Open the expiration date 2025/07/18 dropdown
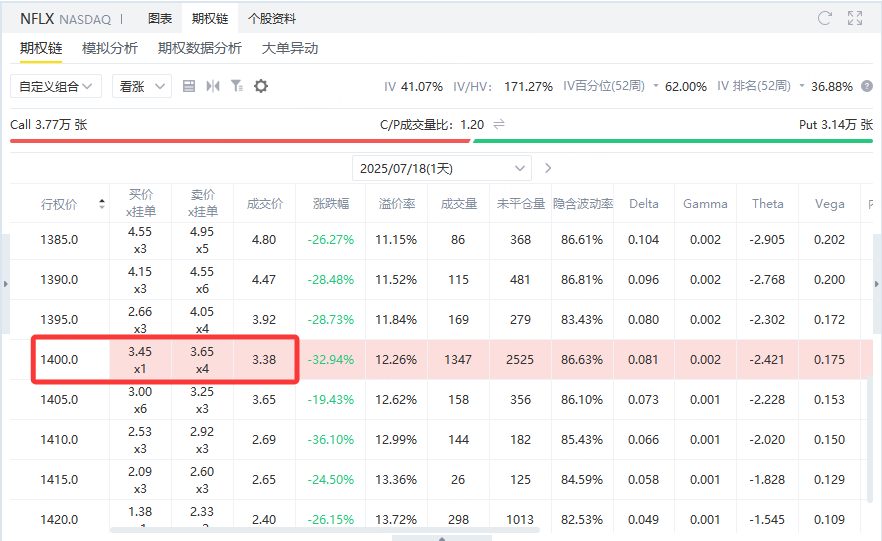 [442, 168]
